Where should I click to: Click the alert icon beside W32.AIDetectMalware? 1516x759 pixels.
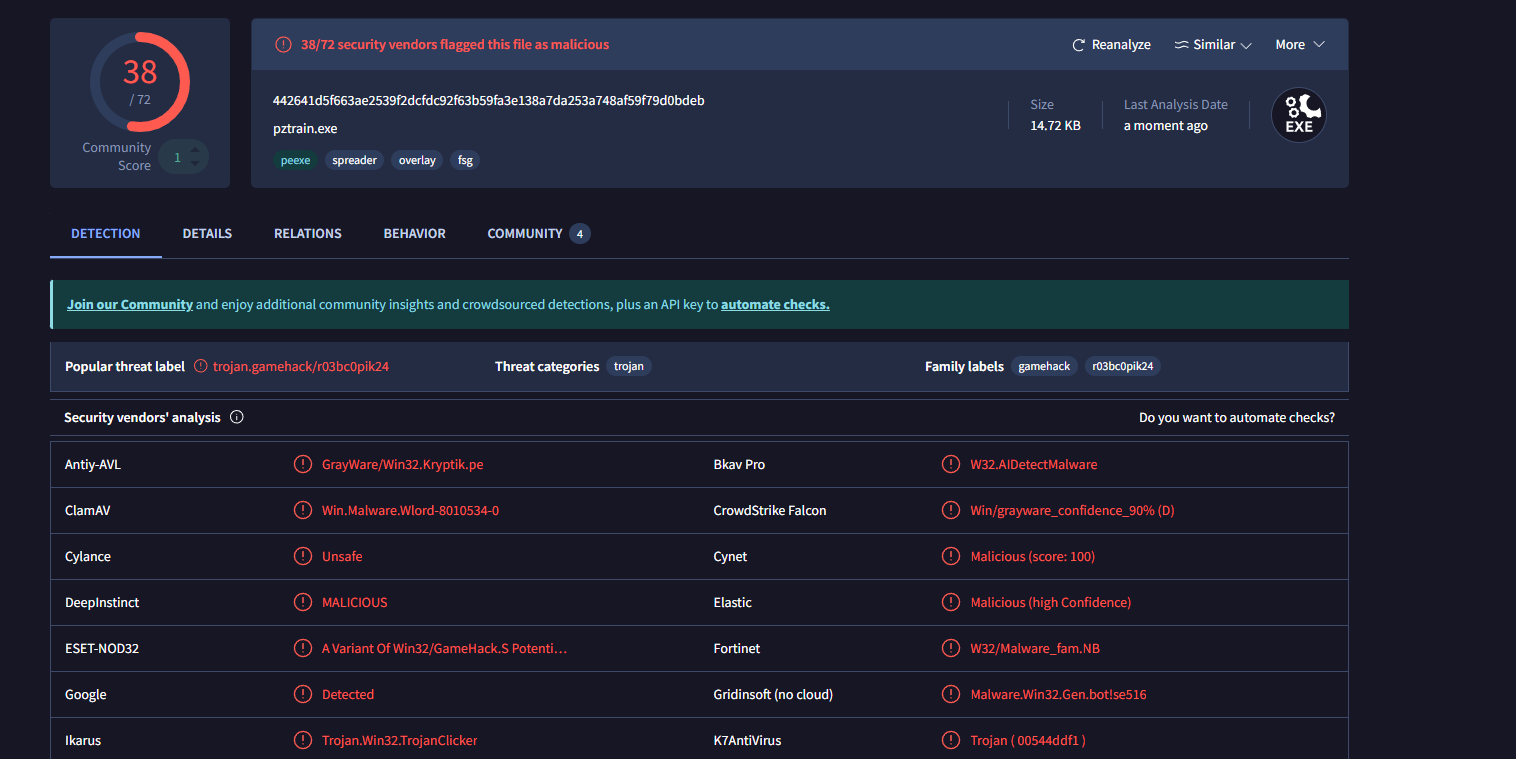[x=951, y=465]
